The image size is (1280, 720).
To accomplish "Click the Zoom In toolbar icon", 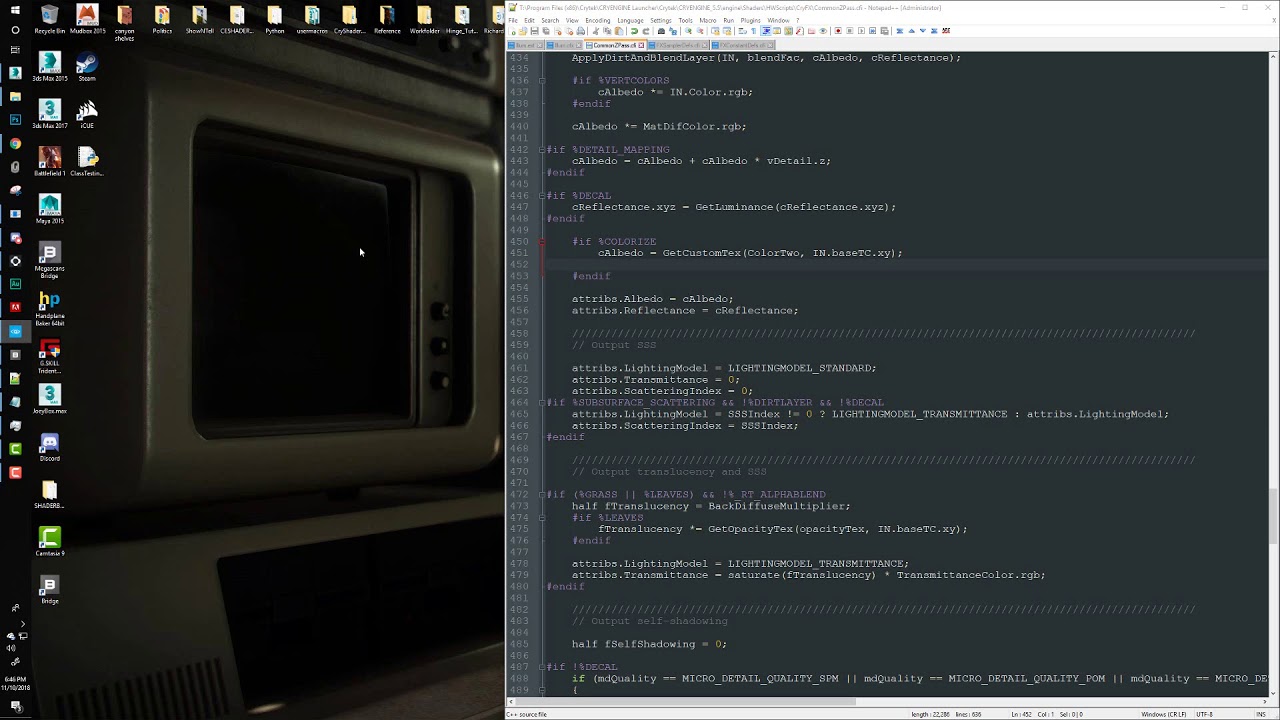I will 688,31.
